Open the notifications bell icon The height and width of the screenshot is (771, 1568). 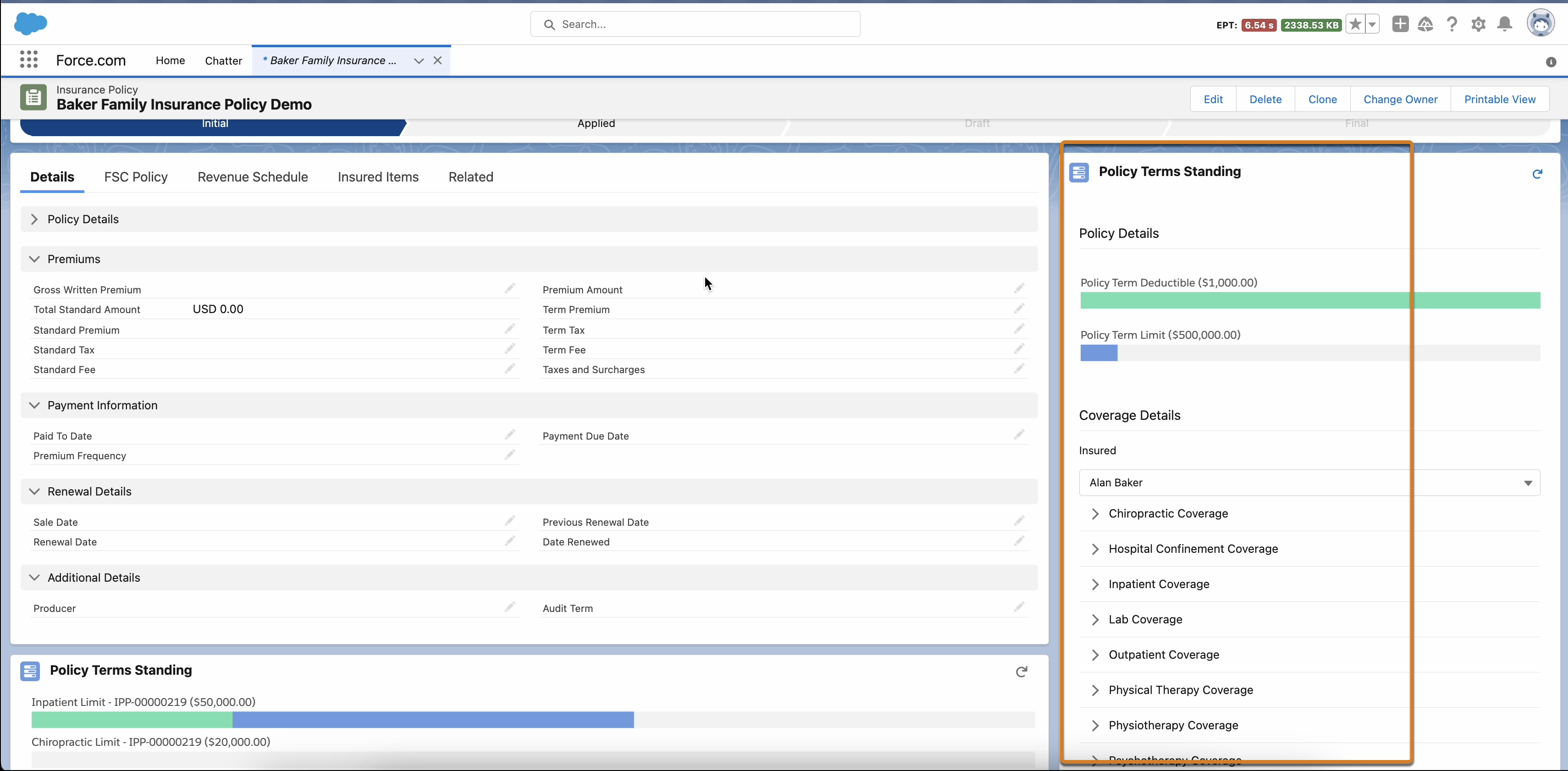[1505, 24]
